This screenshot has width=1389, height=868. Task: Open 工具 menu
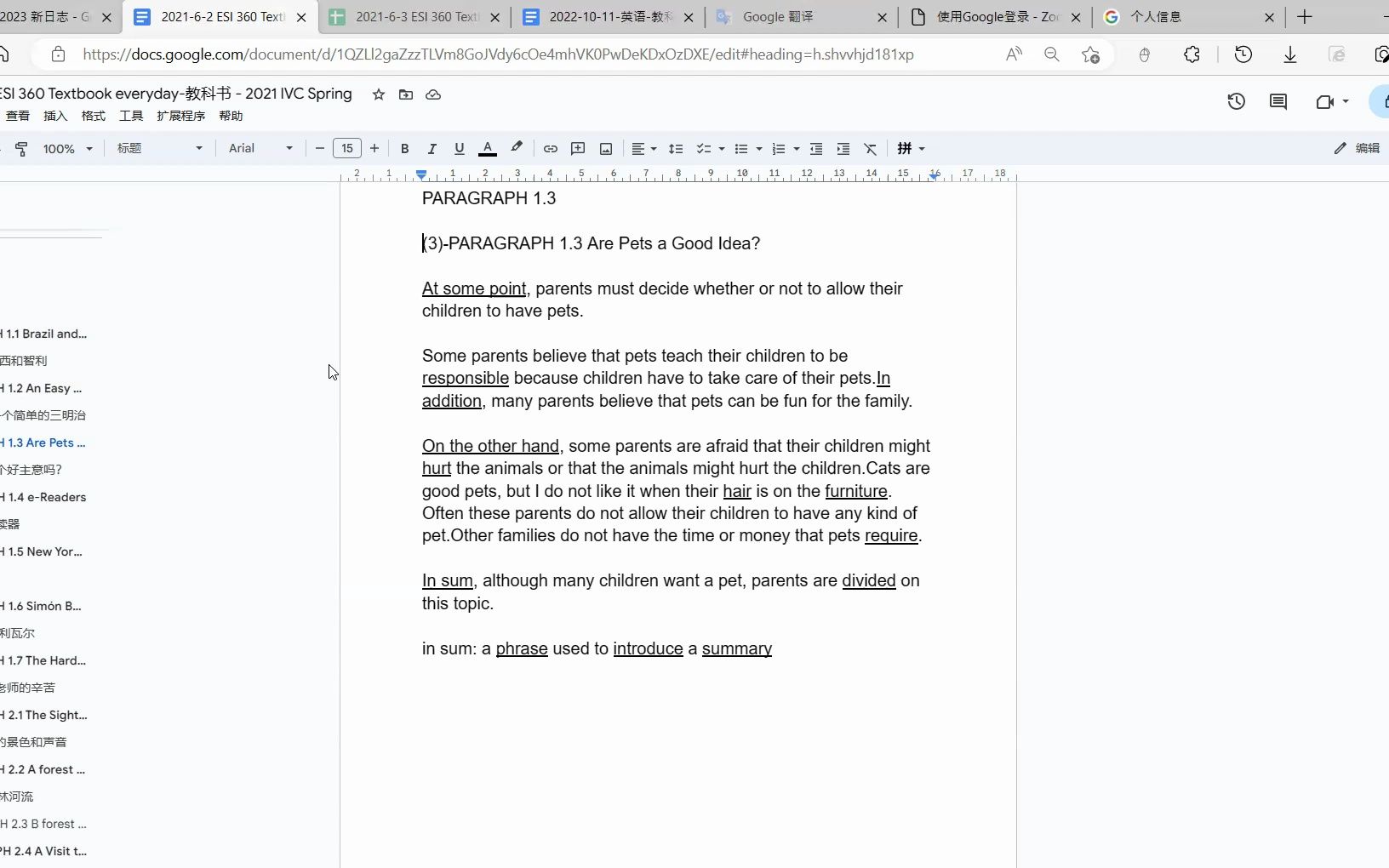tap(131, 116)
